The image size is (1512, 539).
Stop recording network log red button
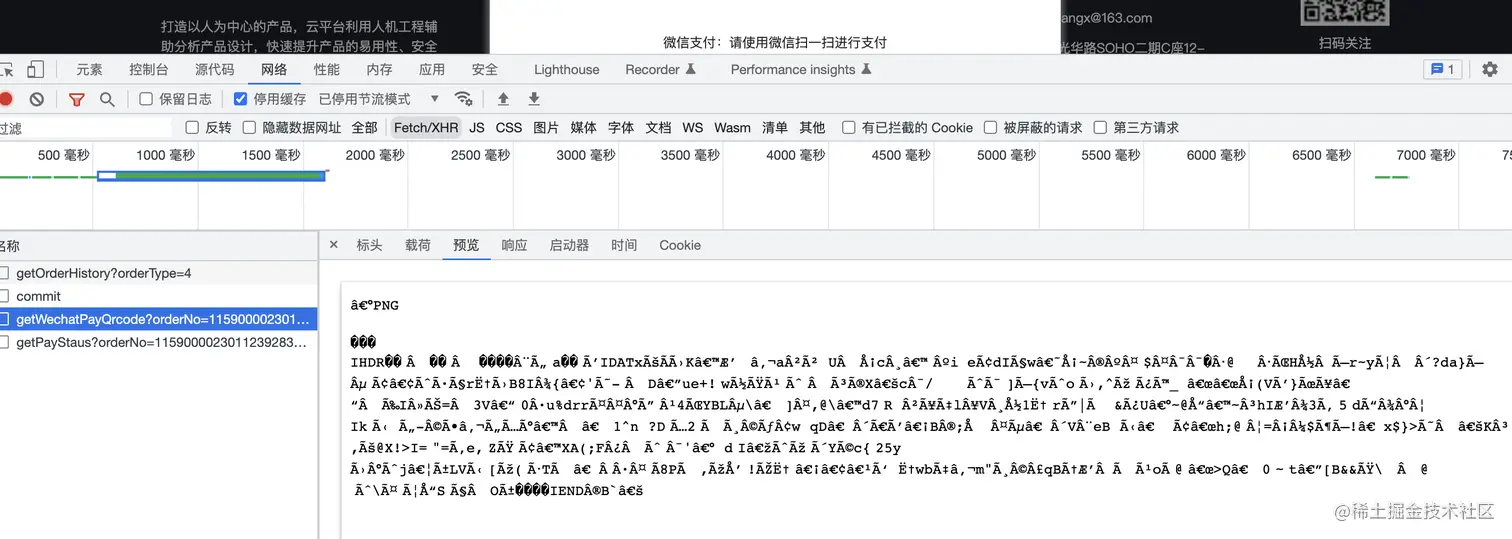pyautogui.click(x=5, y=99)
